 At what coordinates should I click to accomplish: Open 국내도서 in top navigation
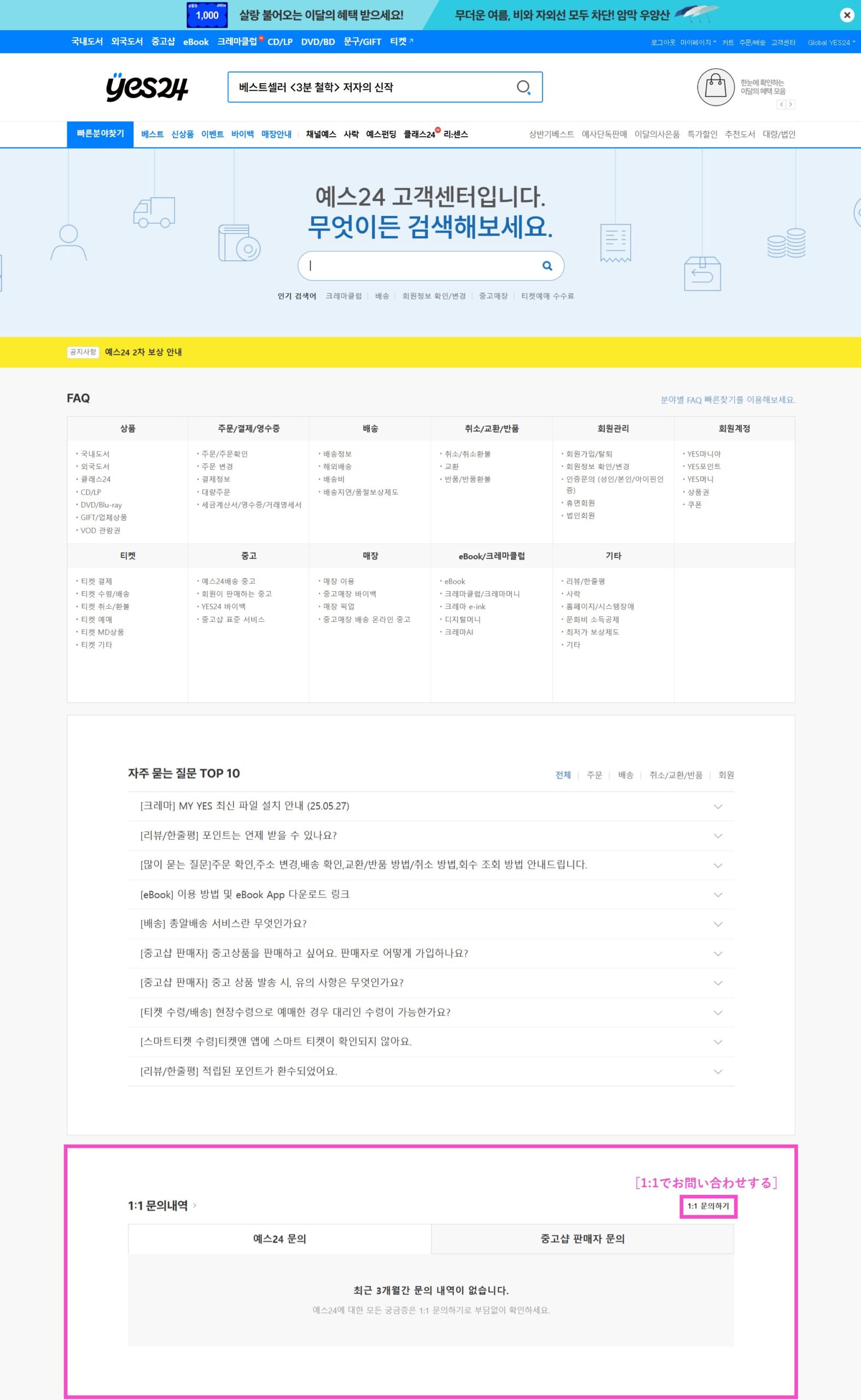click(87, 42)
